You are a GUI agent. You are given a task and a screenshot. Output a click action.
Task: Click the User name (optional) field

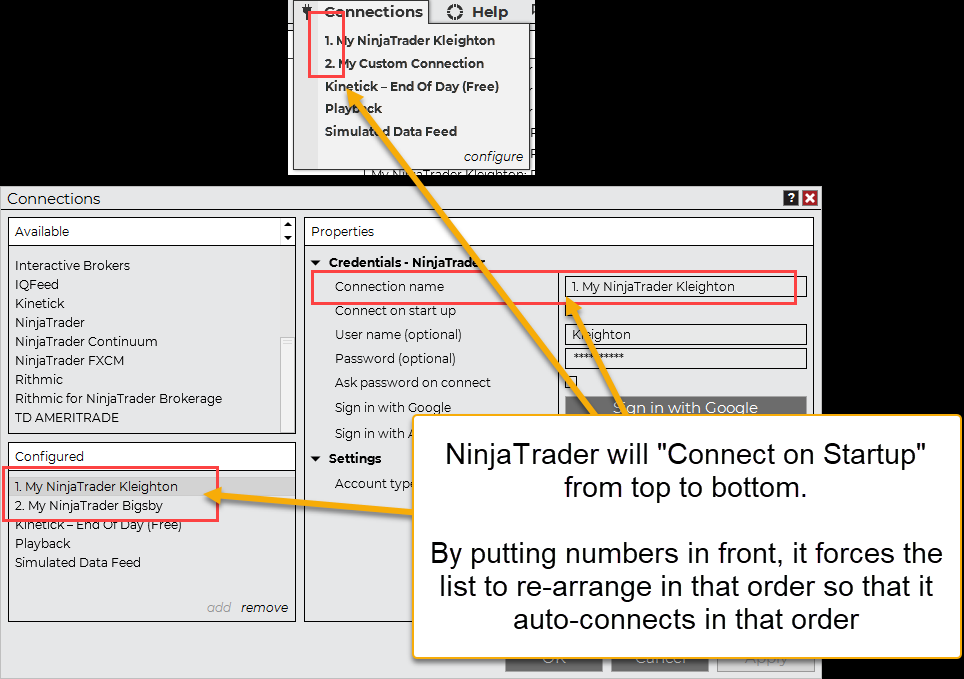click(x=685, y=335)
